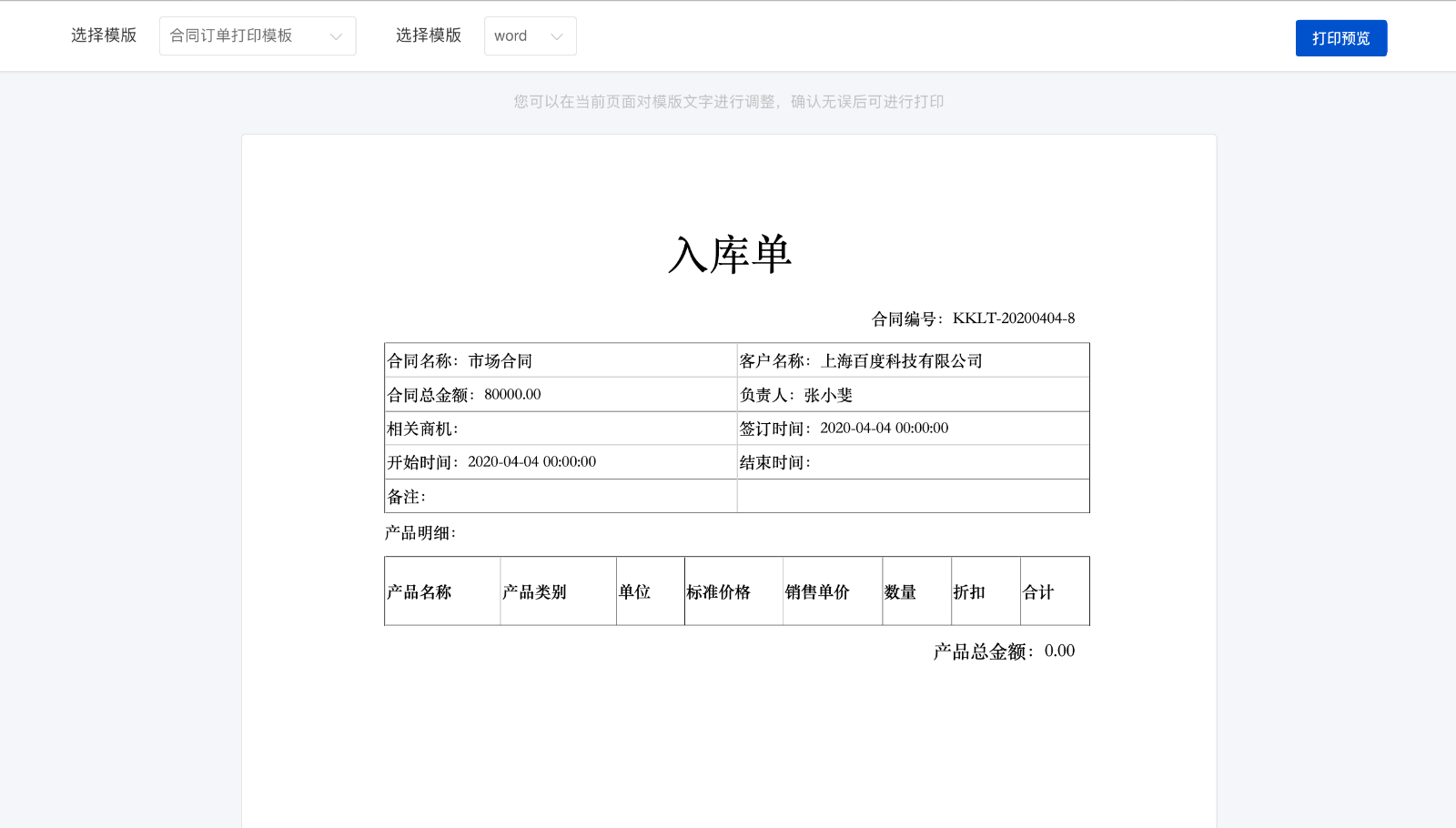
Task: Click the 合同名称: 市场合同 cell
Action: 561,360
